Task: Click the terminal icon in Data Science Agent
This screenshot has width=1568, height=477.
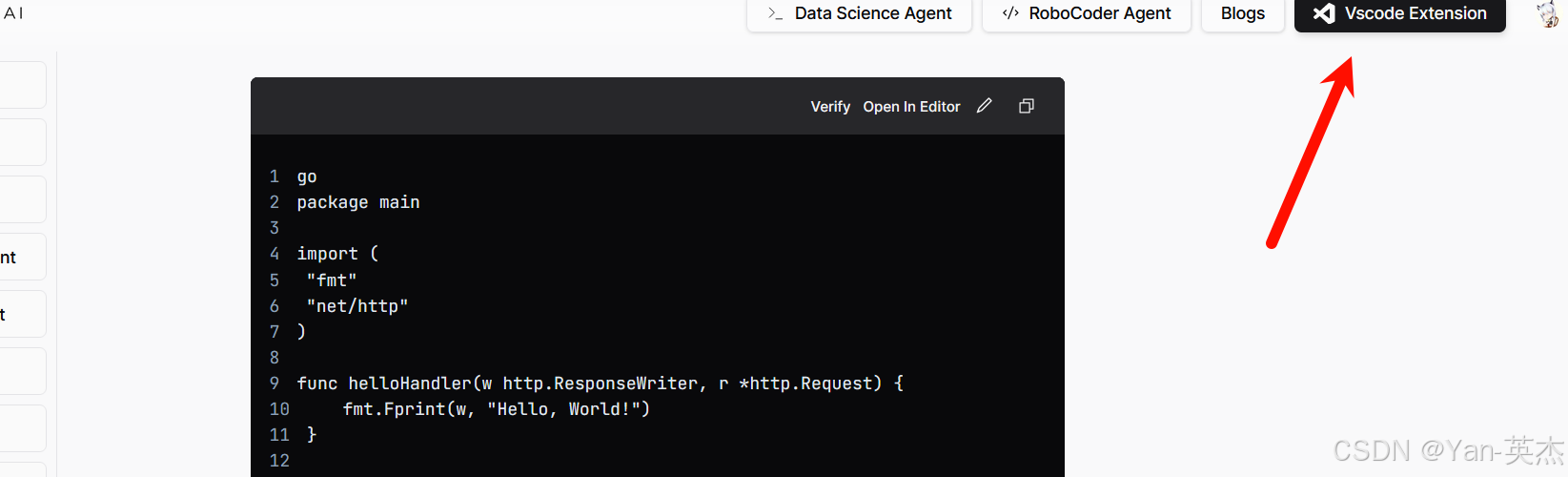Action: tap(776, 13)
